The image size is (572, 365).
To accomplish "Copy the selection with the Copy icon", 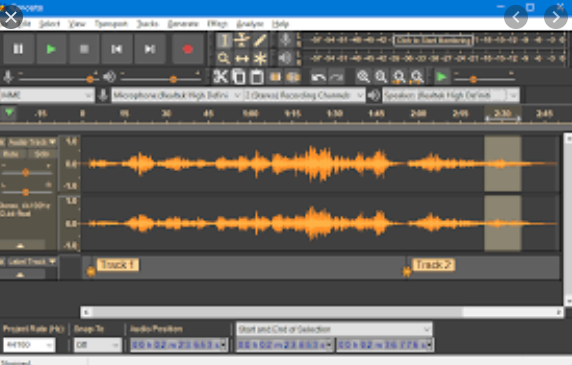I will (239, 77).
